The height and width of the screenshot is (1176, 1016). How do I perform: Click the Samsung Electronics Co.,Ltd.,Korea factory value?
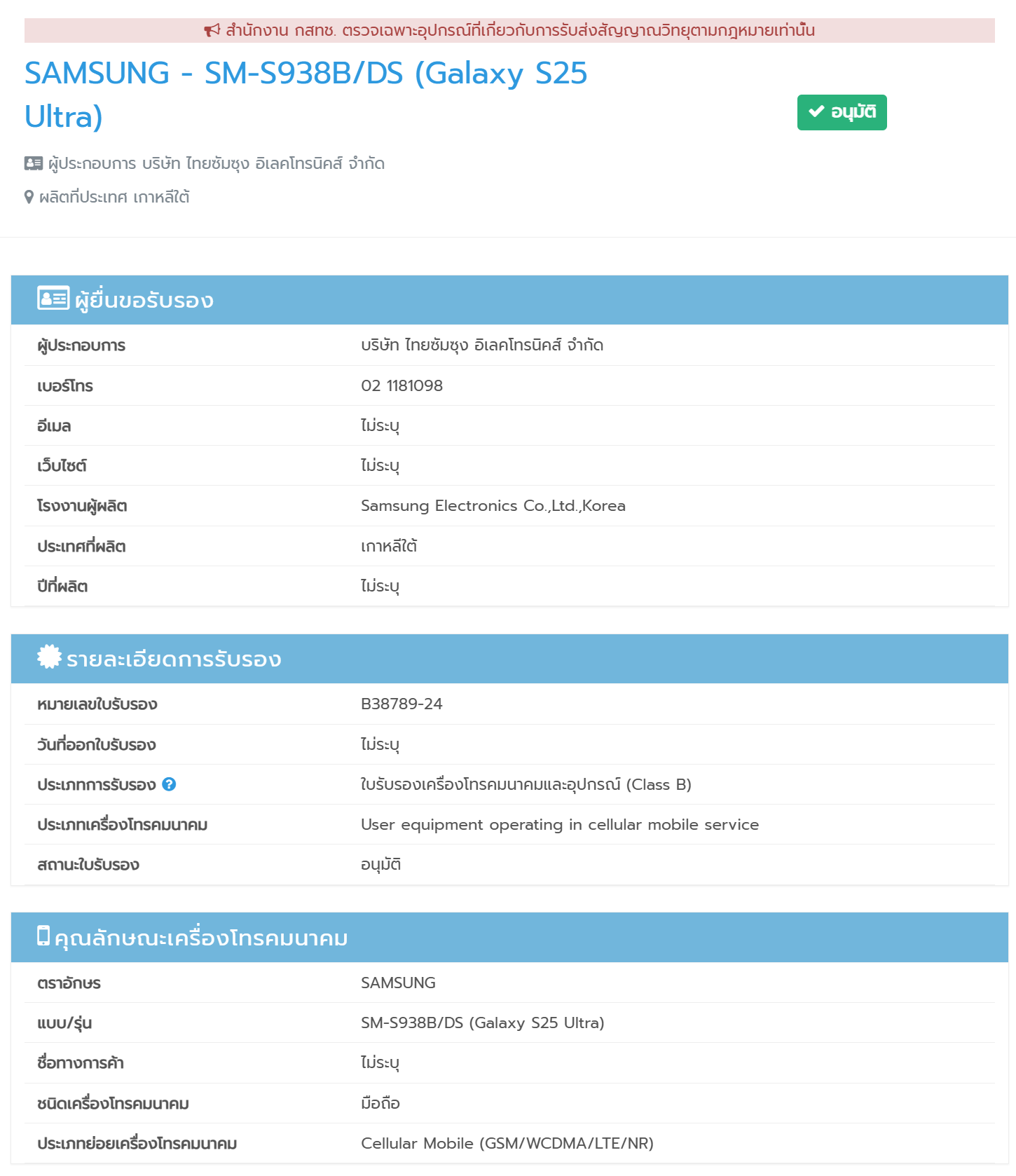(493, 505)
